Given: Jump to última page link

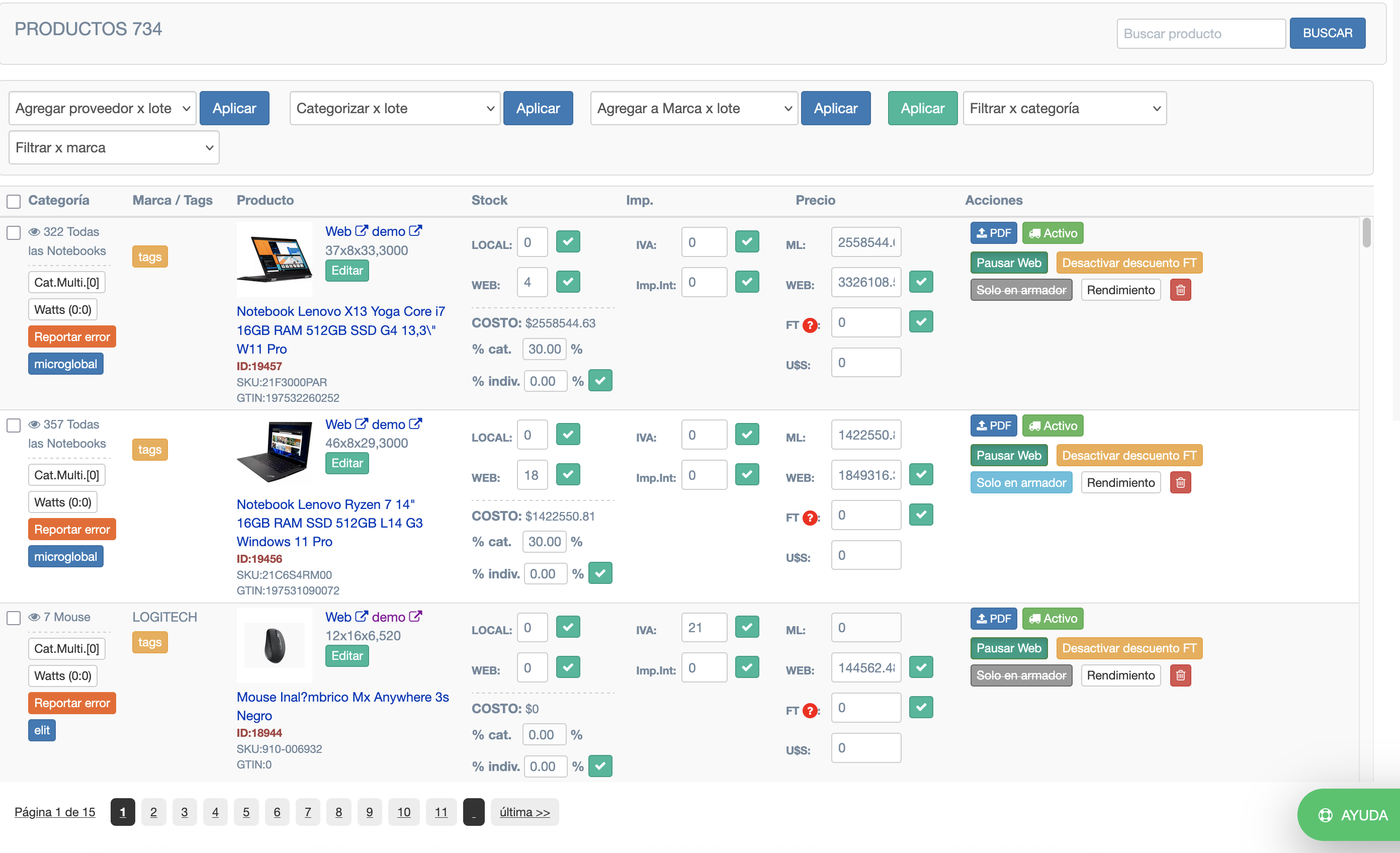Looking at the screenshot, I should tap(524, 812).
